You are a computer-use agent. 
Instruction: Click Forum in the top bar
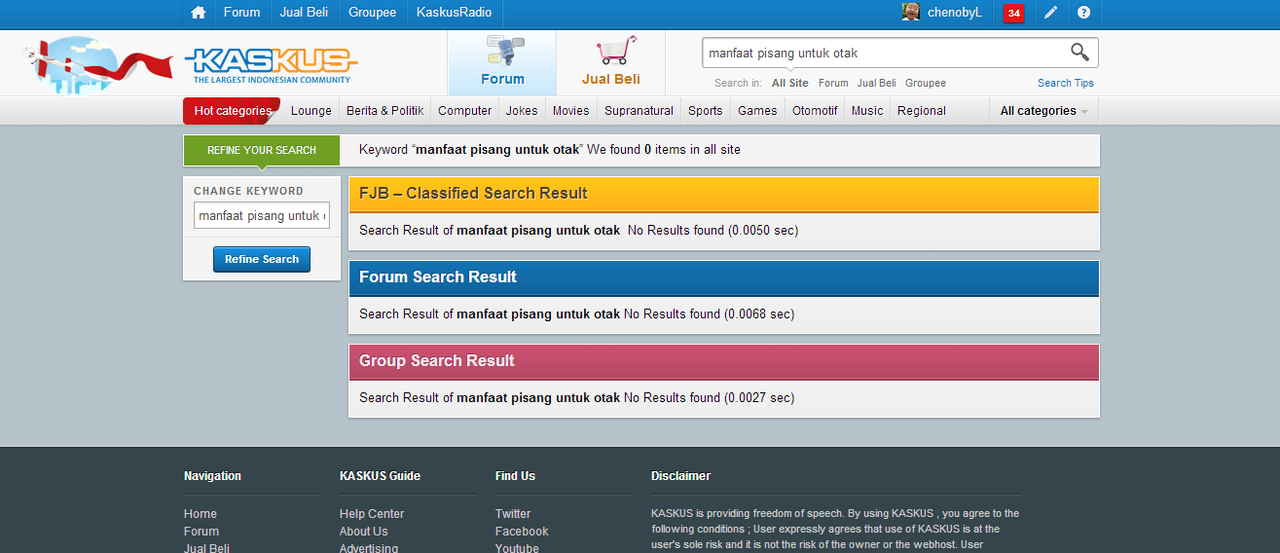point(242,13)
